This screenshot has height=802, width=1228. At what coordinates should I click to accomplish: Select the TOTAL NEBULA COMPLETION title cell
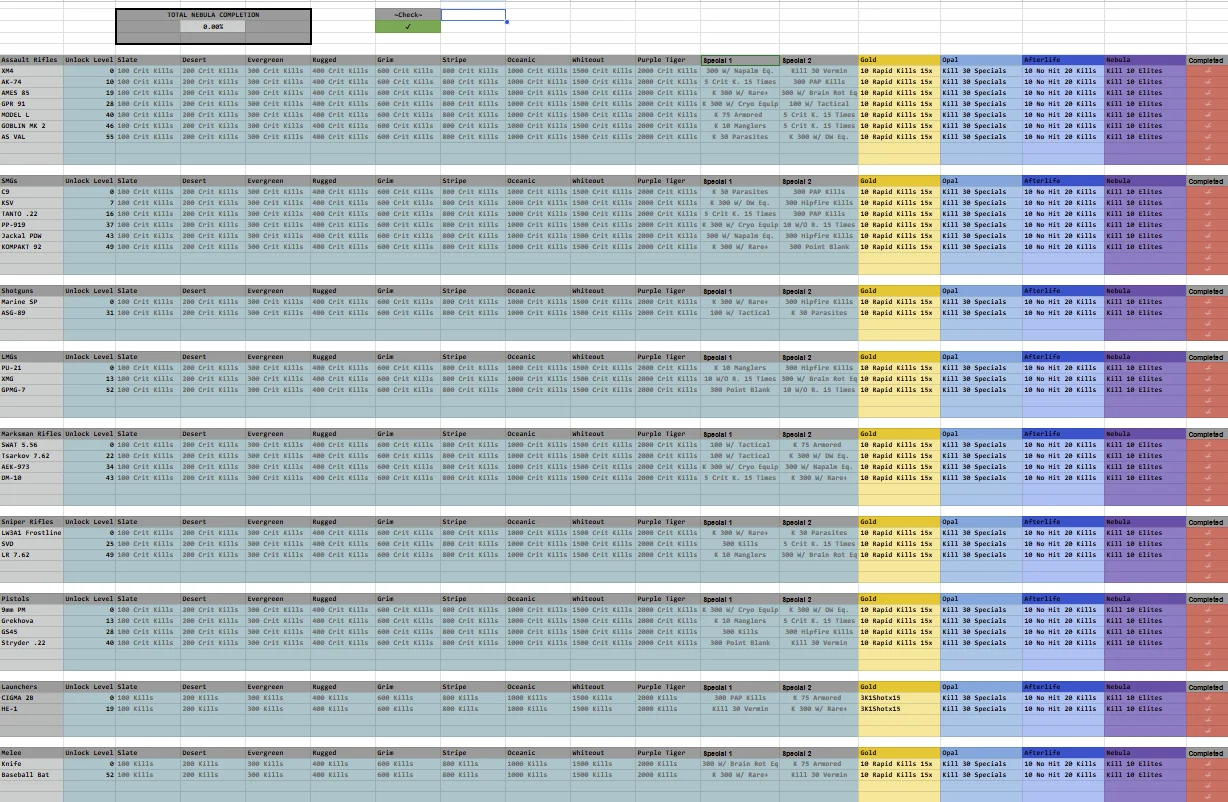coord(212,15)
